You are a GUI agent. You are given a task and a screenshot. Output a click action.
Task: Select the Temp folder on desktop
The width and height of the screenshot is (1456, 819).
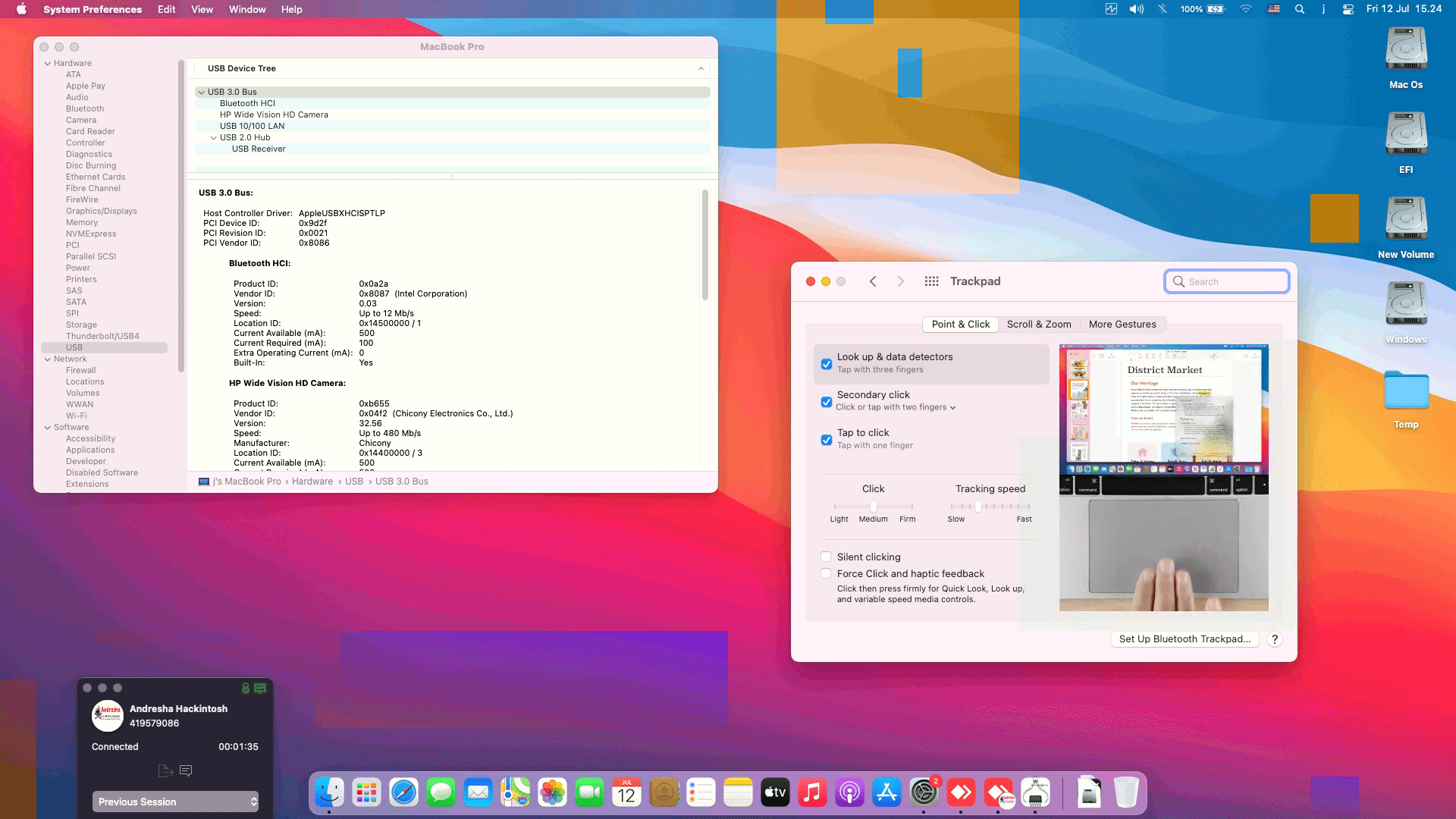(1406, 400)
